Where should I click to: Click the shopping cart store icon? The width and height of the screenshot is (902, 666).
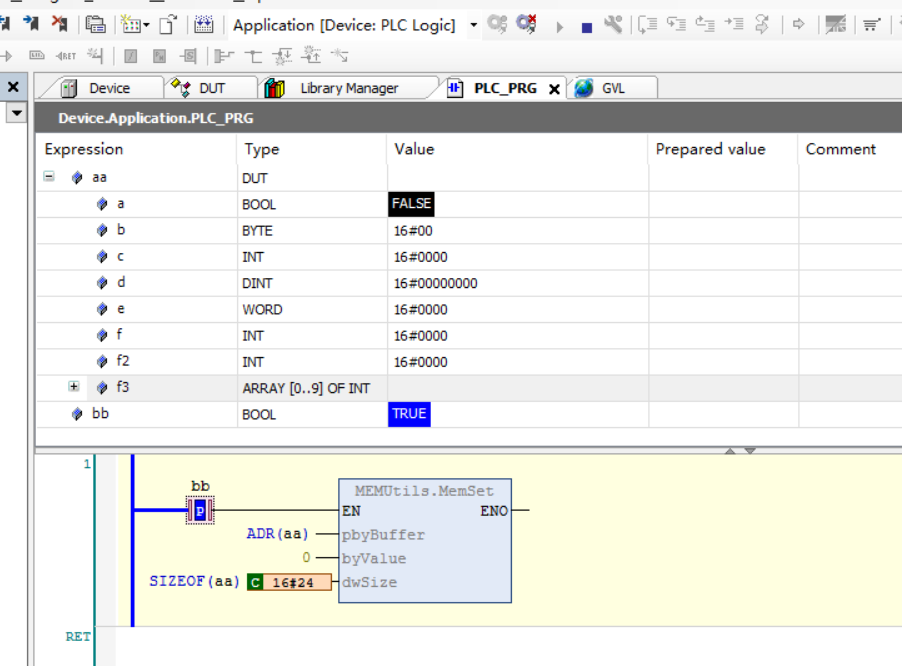point(872,25)
